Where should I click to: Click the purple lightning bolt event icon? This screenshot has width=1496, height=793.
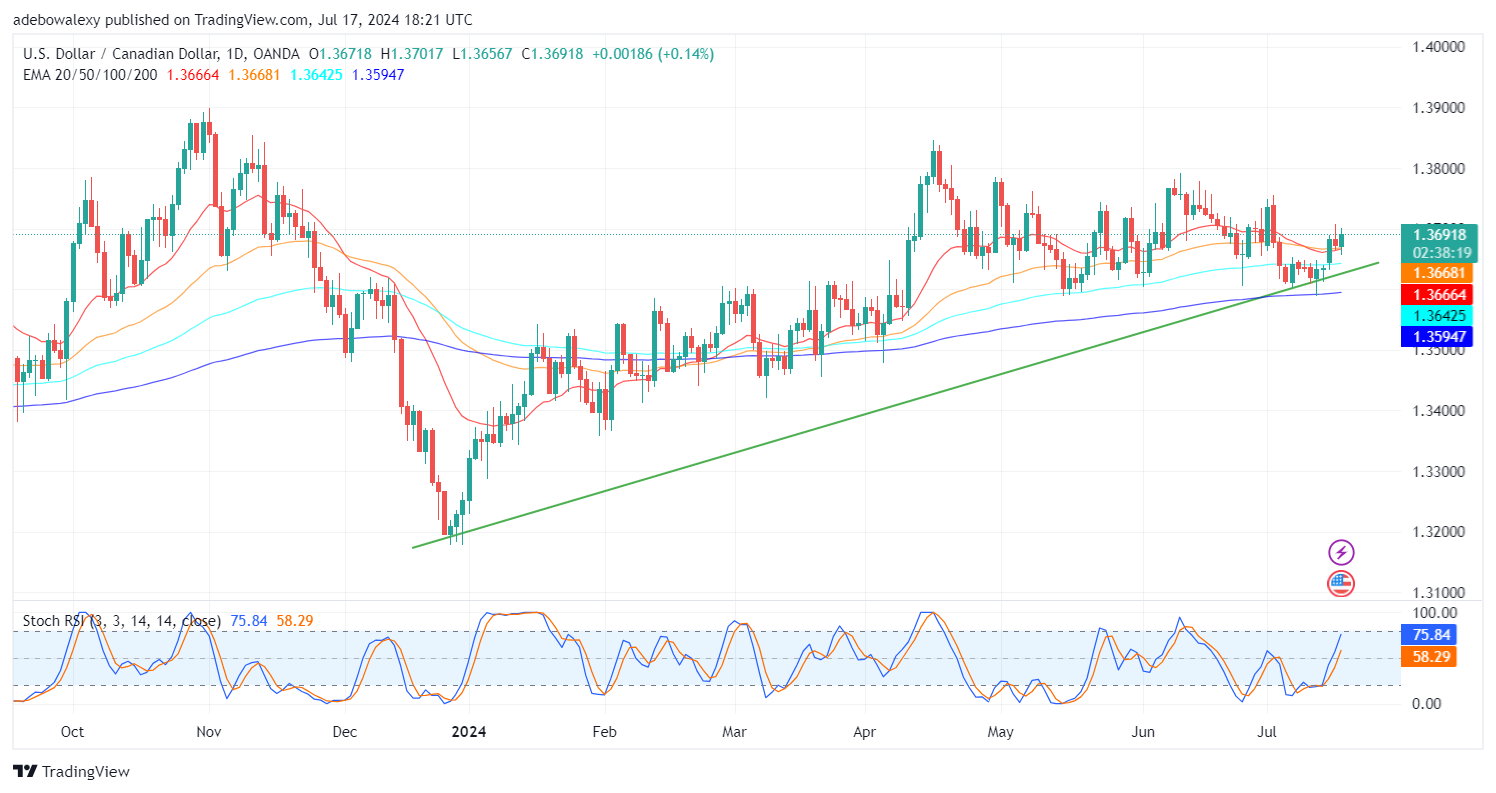(1341, 552)
